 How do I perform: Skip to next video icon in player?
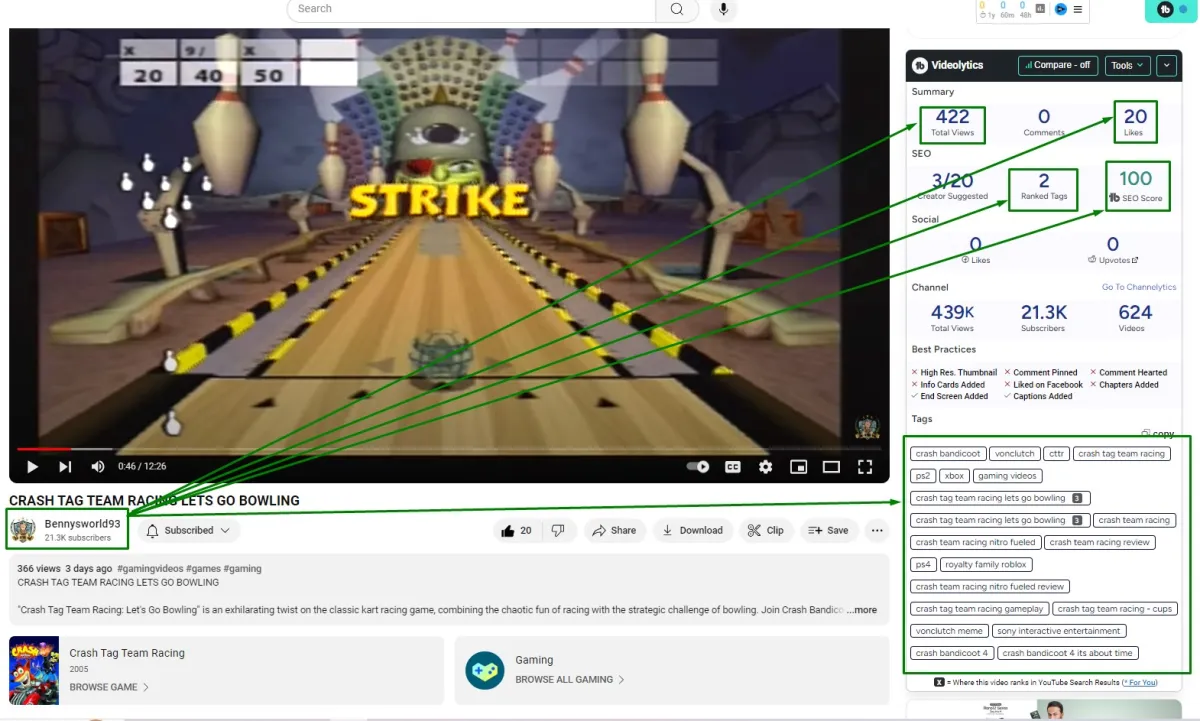pos(65,466)
